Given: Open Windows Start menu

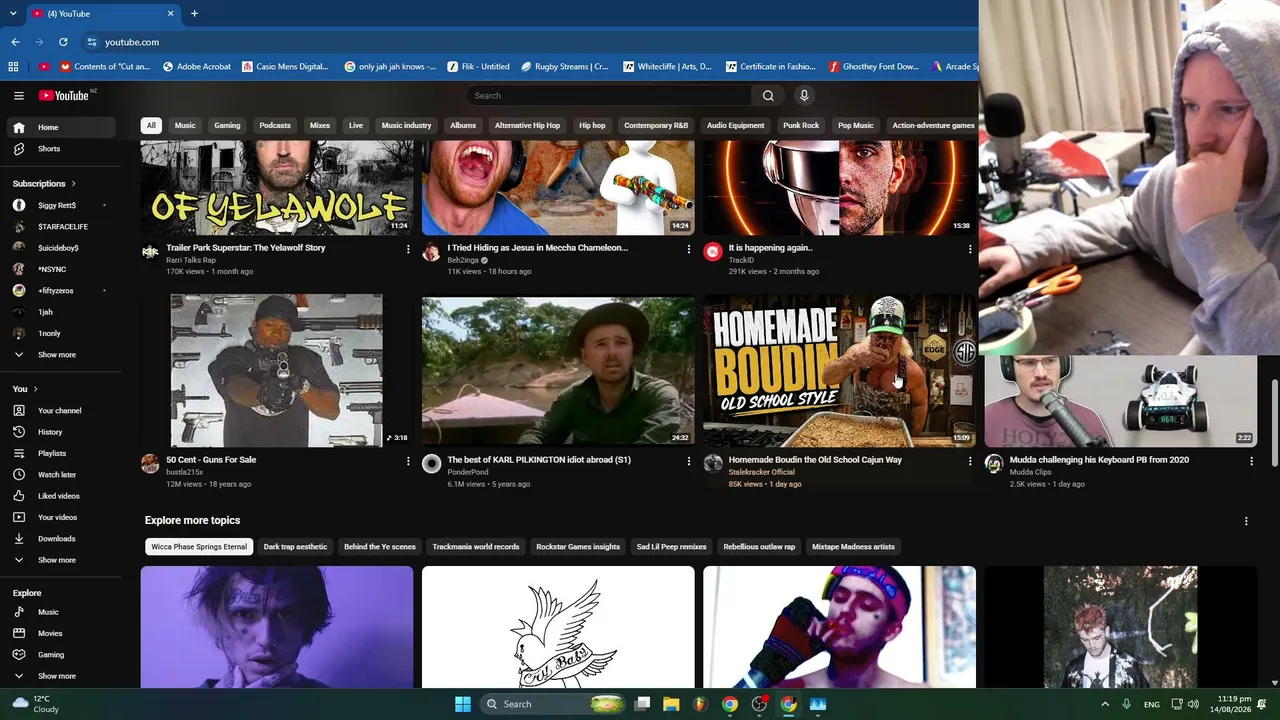Looking at the screenshot, I should coord(462,704).
